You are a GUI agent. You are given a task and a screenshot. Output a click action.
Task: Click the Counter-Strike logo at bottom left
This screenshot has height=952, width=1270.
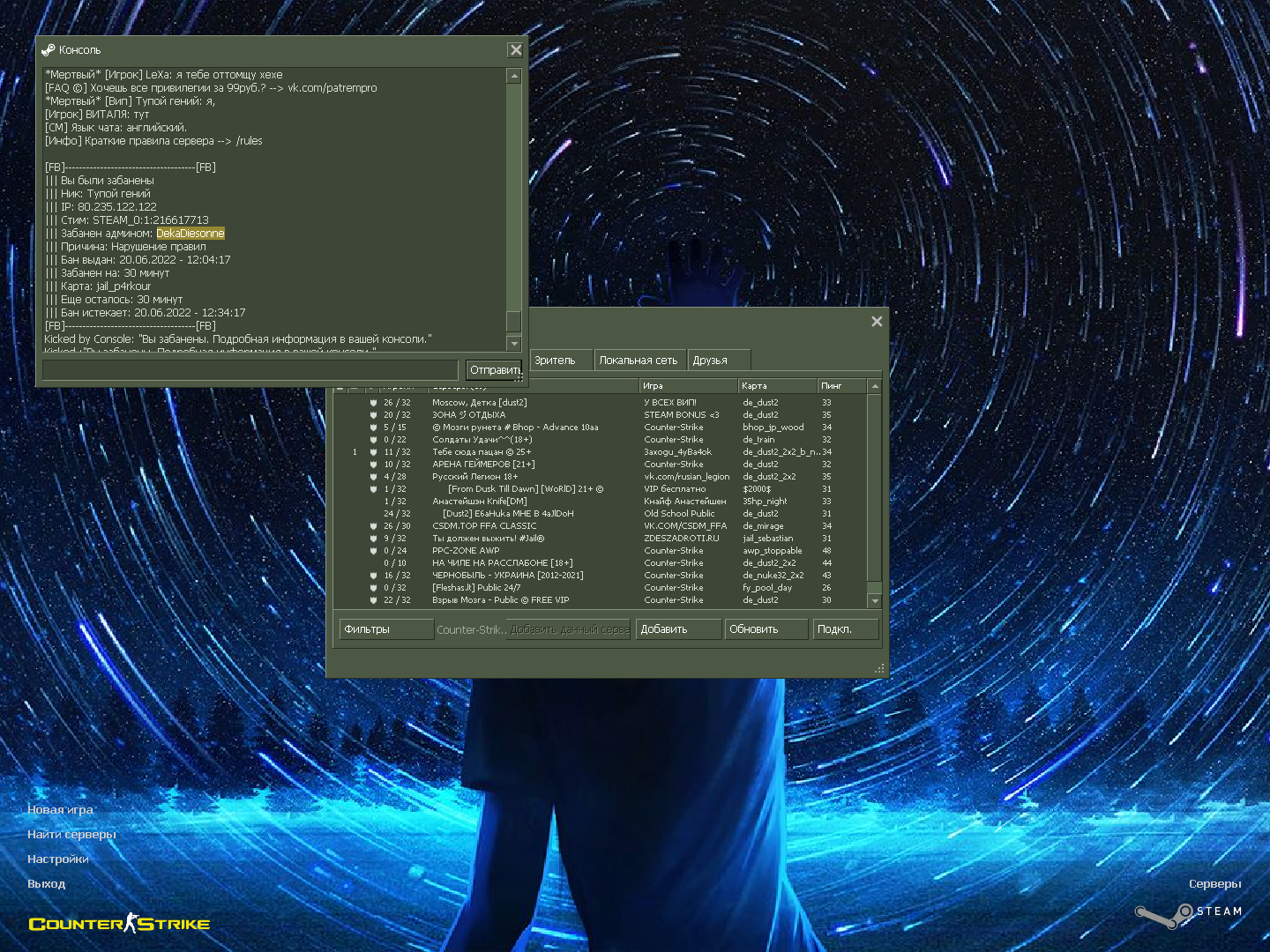point(119,924)
